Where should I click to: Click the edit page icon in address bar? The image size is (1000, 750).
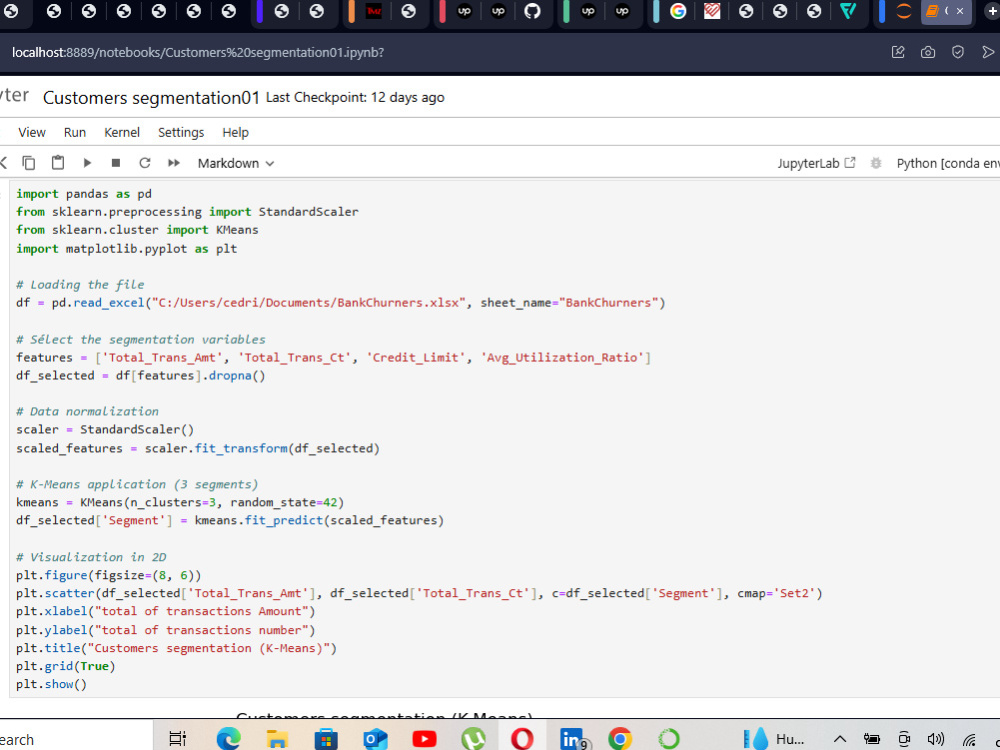(x=898, y=52)
